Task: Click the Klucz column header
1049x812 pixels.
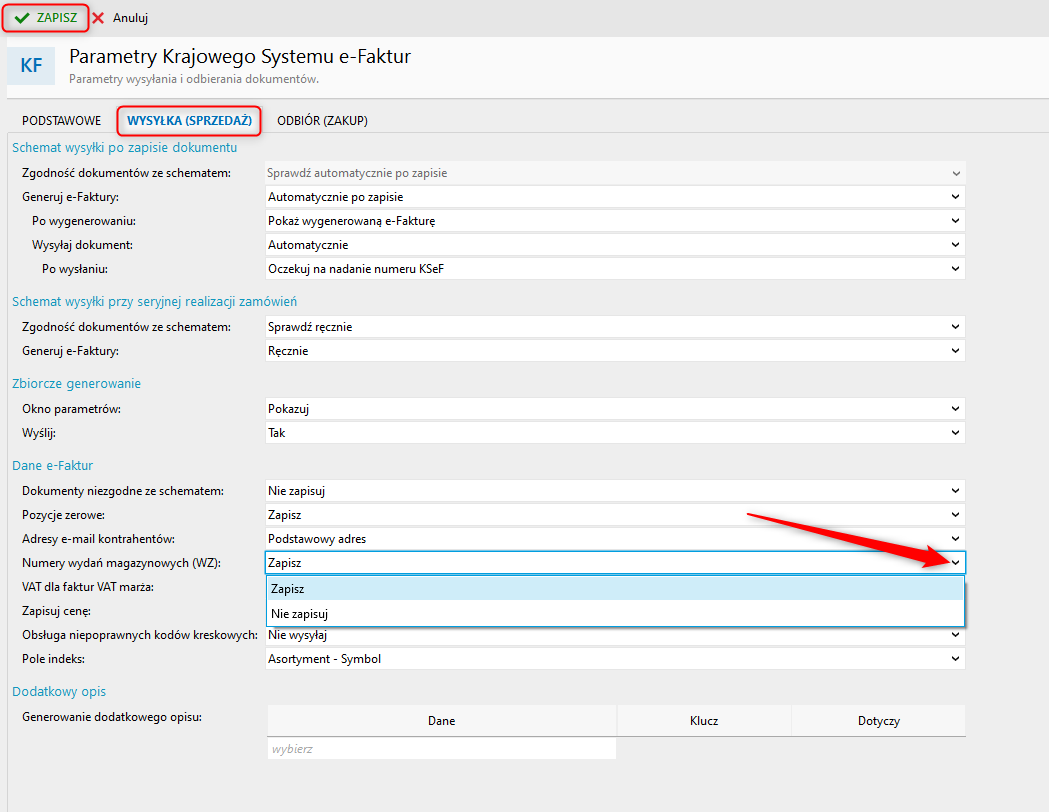Action: point(703,720)
